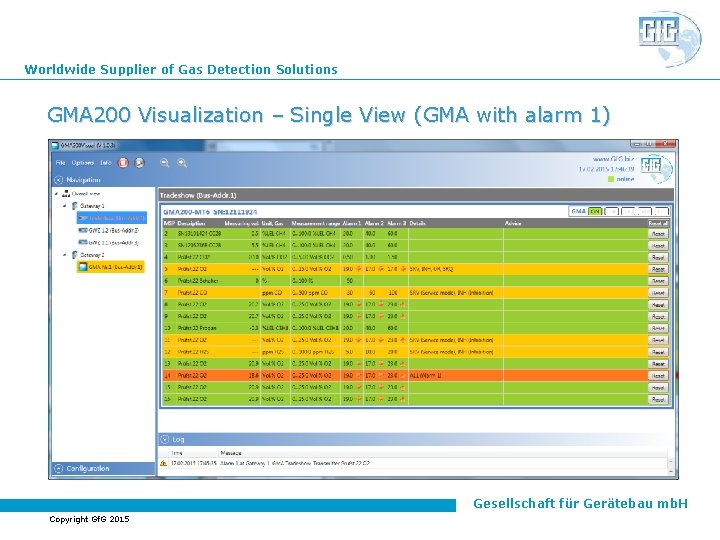Click Reset for the orange alarm row 14

pos(658,376)
